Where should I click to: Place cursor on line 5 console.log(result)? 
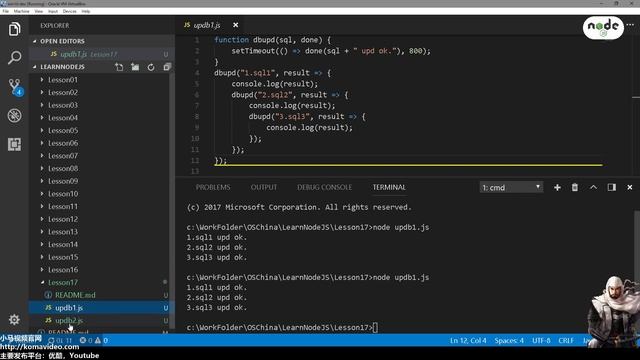pyautogui.click(x=274, y=84)
